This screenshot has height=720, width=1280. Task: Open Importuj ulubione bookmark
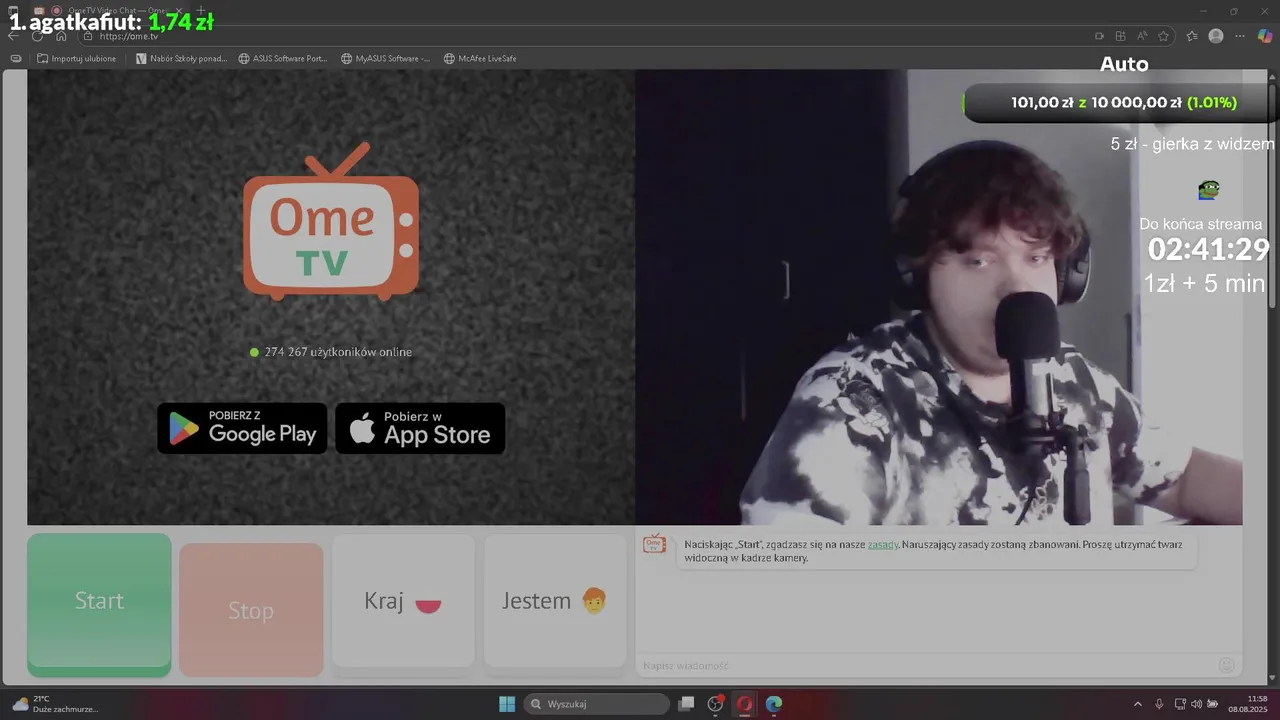point(77,58)
